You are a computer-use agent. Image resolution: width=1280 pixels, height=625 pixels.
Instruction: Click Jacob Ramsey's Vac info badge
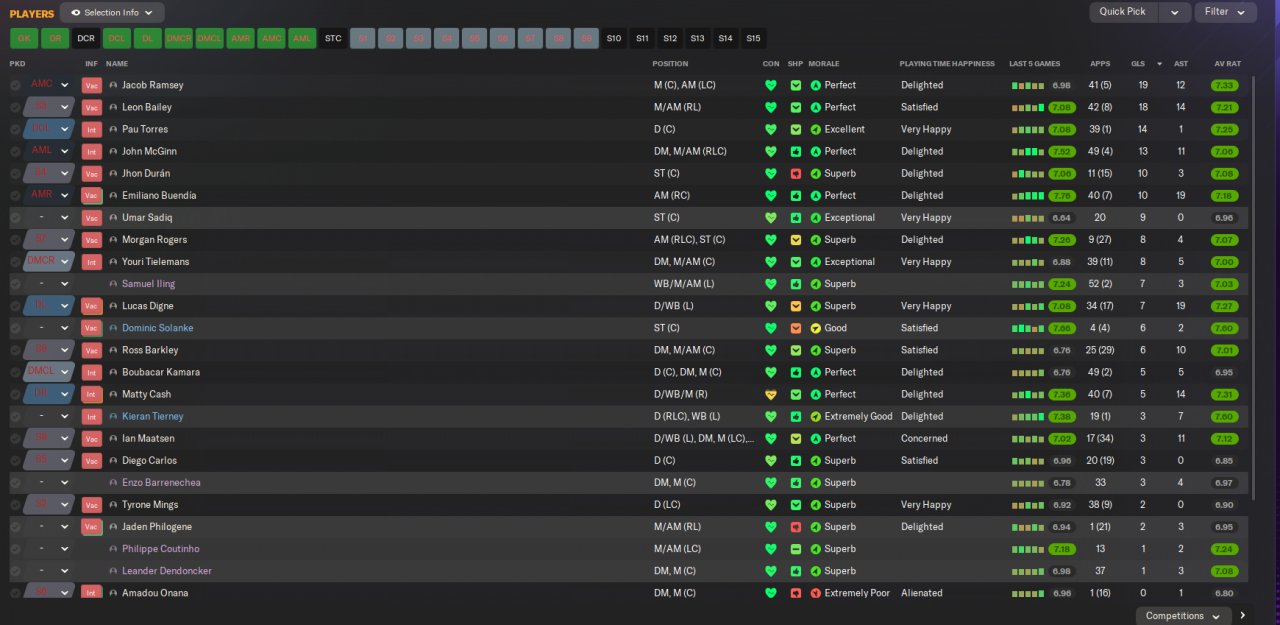coord(92,85)
